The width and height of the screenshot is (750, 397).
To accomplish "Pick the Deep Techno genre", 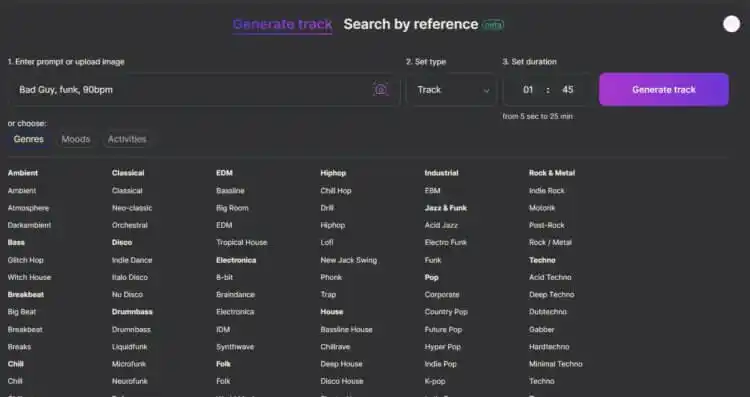I will point(551,295).
